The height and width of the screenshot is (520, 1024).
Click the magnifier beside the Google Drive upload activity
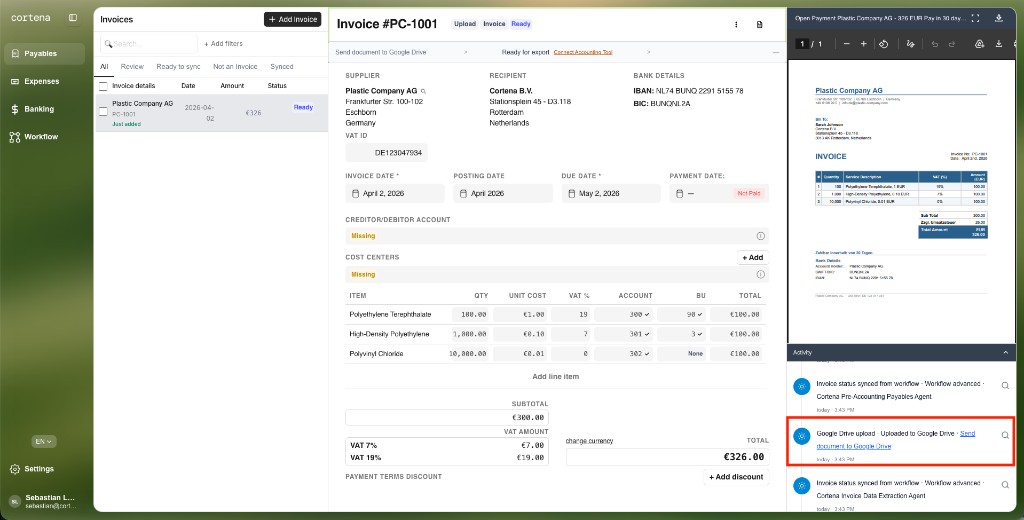point(1005,435)
